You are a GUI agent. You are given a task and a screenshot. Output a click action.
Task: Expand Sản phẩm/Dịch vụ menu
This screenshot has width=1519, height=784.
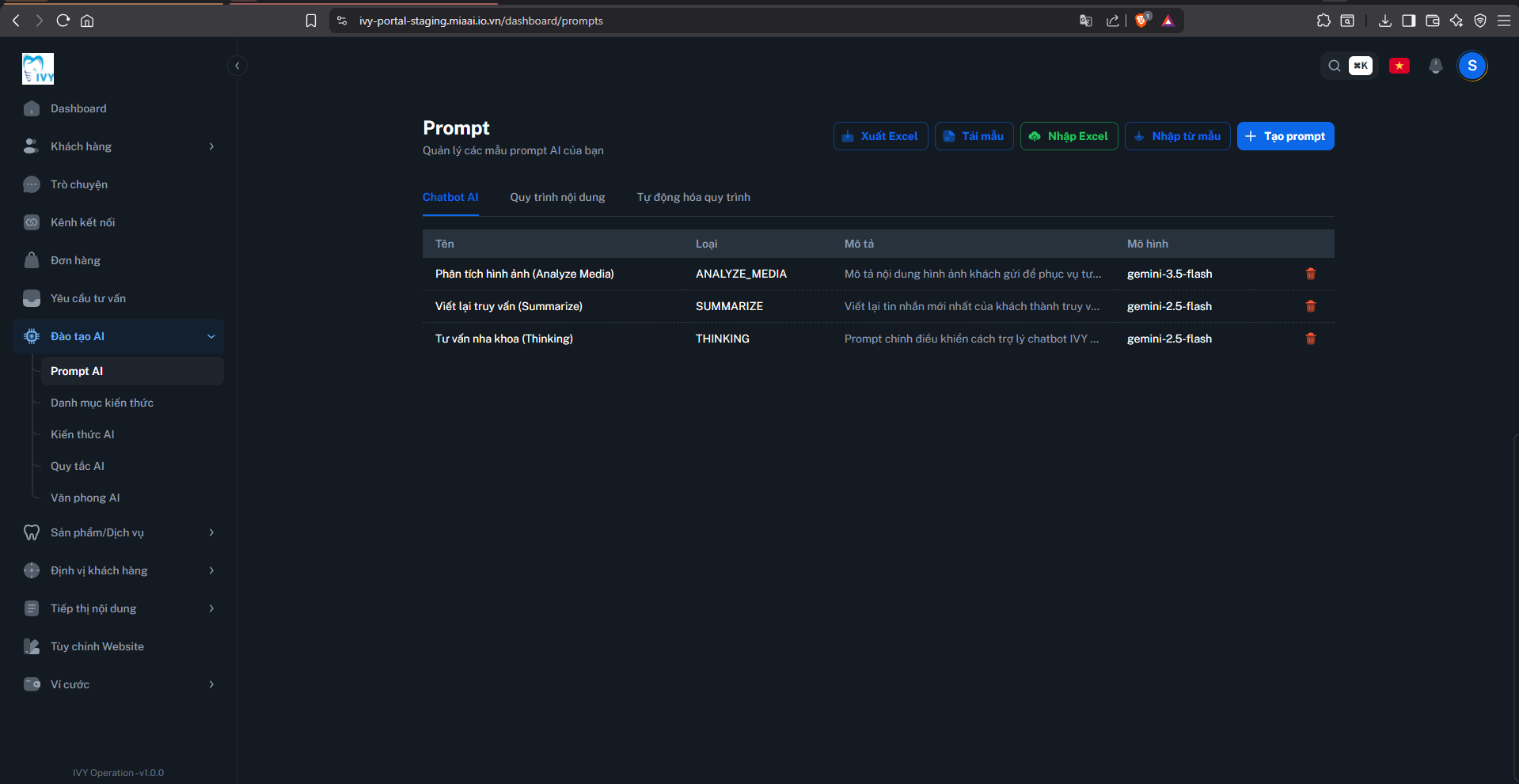[119, 532]
